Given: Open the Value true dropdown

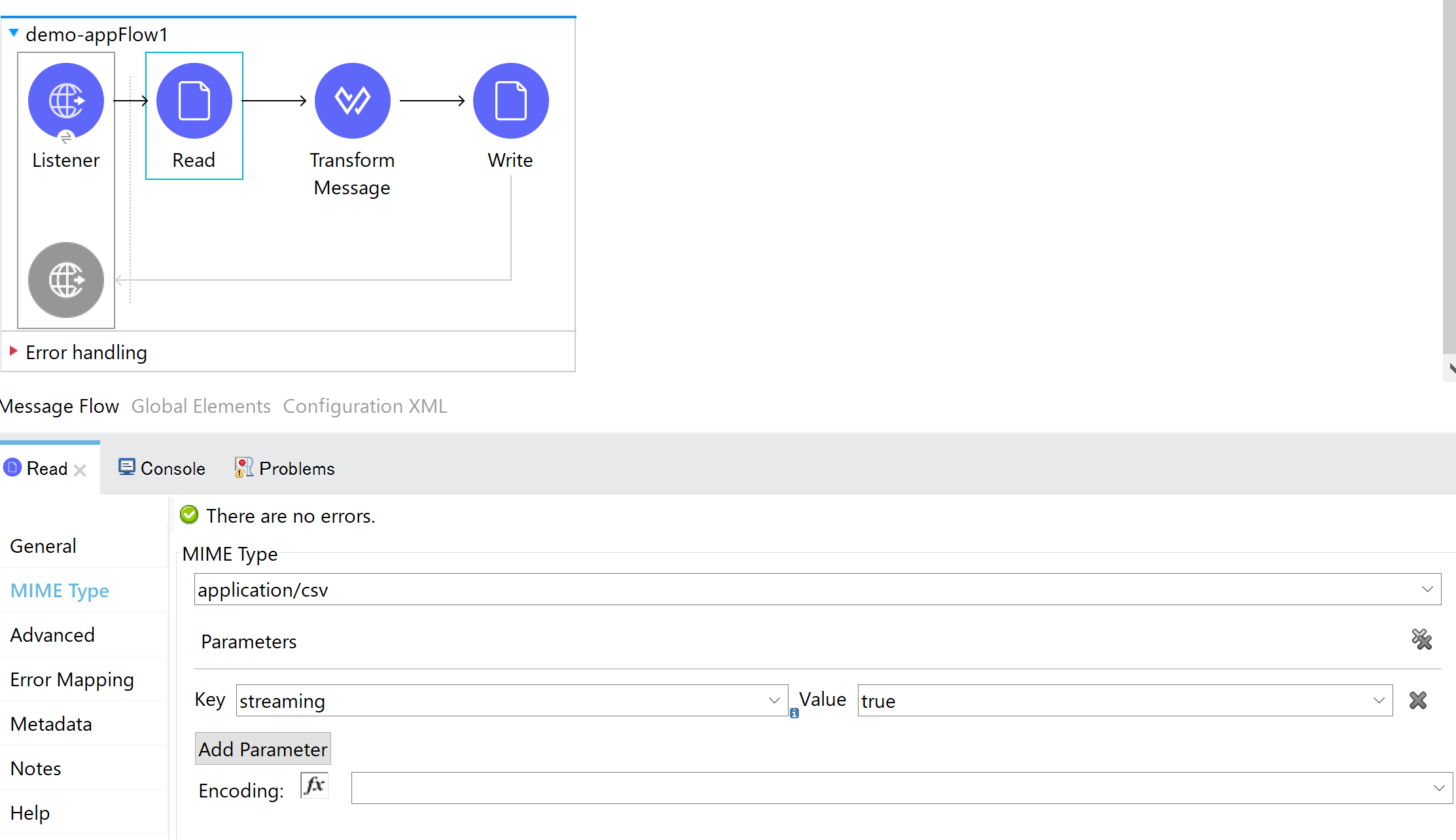Looking at the screenshot, I should [x=1379, y=701].
